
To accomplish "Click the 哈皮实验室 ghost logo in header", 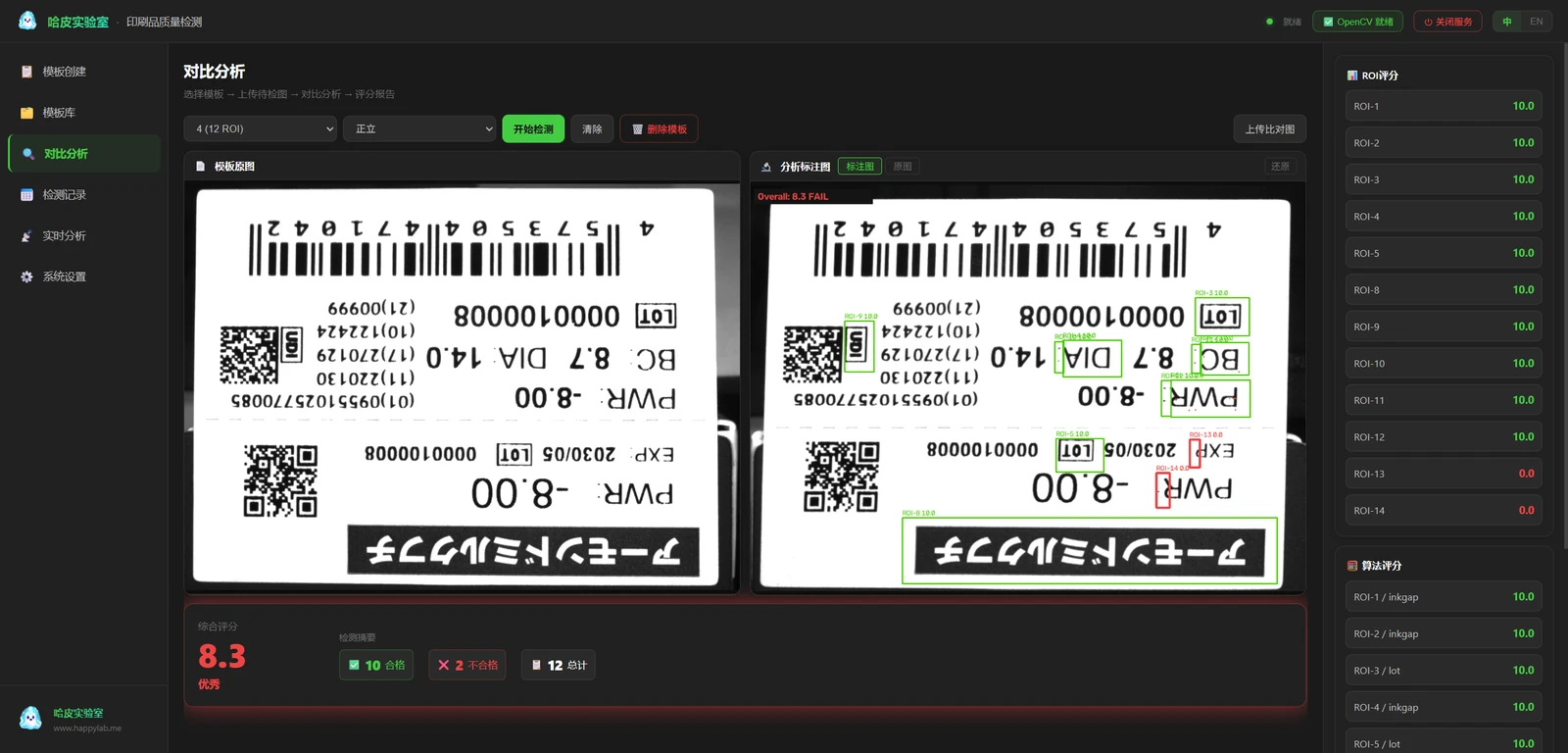I will point(27,21).
